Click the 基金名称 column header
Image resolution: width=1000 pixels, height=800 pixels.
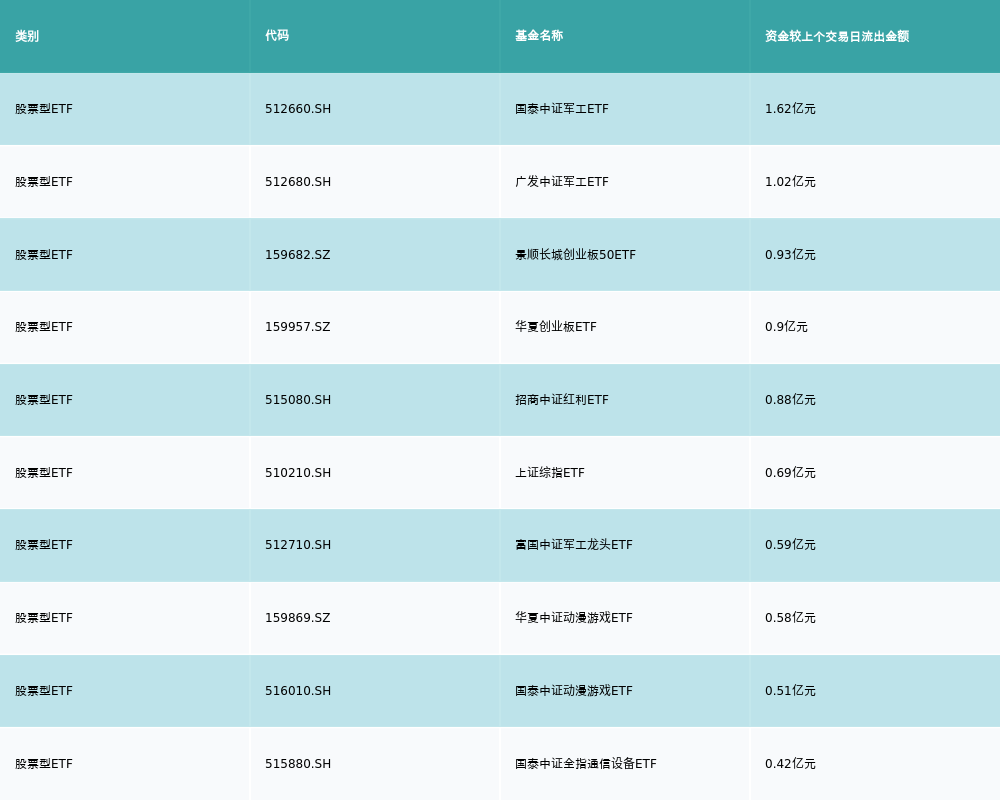click(x=539, y=36)
